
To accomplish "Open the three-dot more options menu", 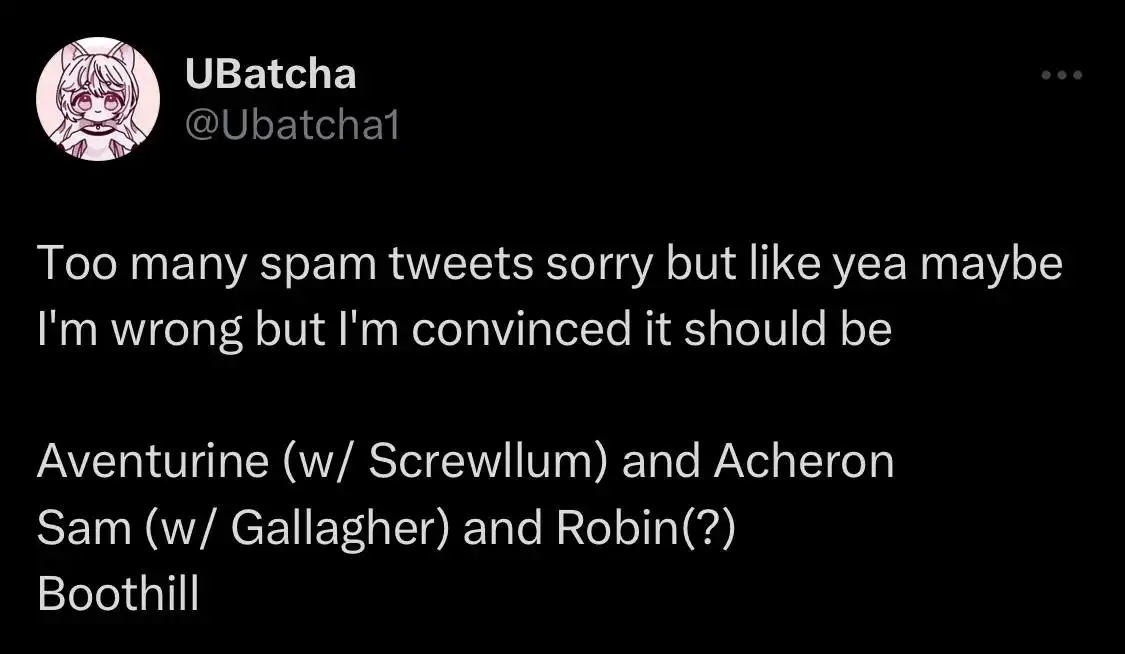I will pyautogui.click(x=1061, y=76).
